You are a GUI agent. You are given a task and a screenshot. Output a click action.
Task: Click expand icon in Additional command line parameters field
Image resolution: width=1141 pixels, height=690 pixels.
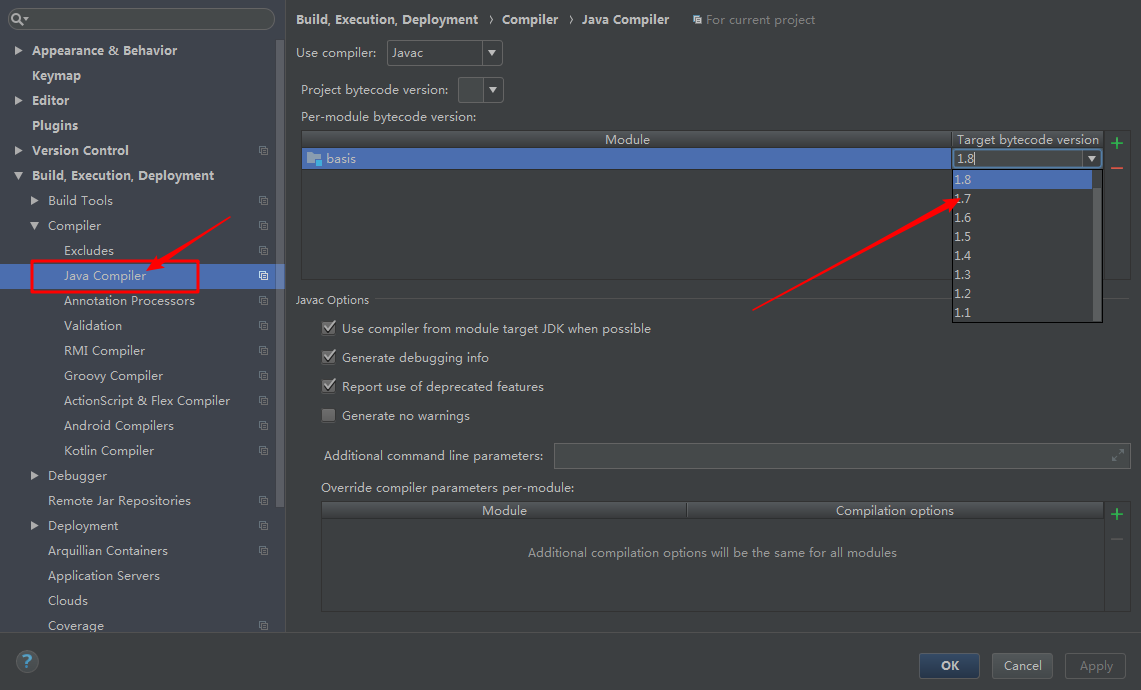click(x=1118, y=456)
